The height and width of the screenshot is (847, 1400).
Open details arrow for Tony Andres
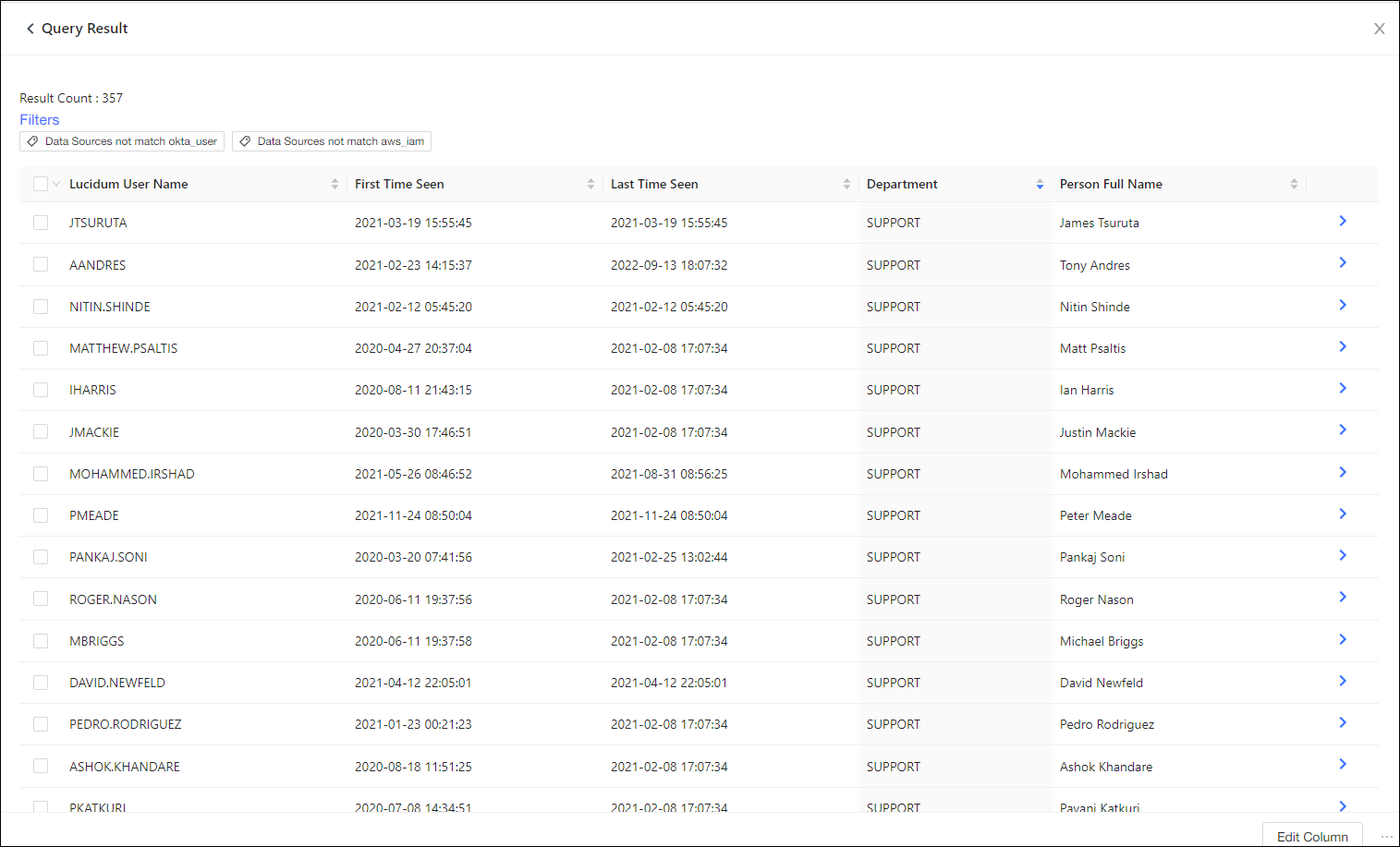1343,262
